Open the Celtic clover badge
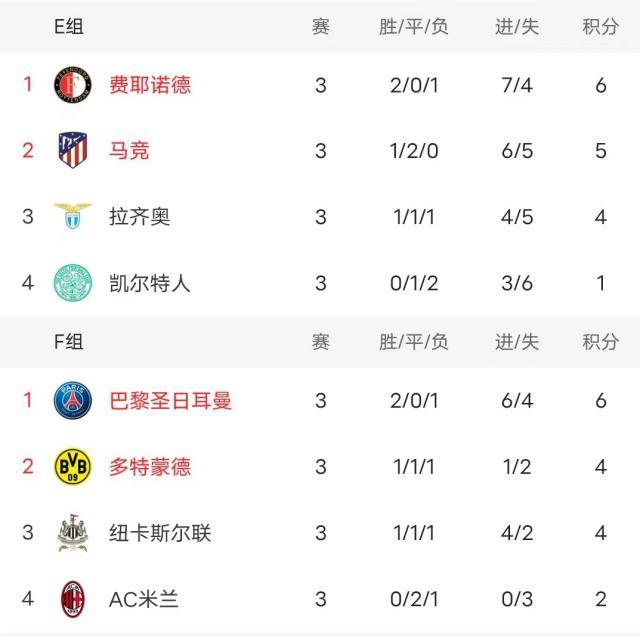The image size is (640, 636). tap(72, 283)
